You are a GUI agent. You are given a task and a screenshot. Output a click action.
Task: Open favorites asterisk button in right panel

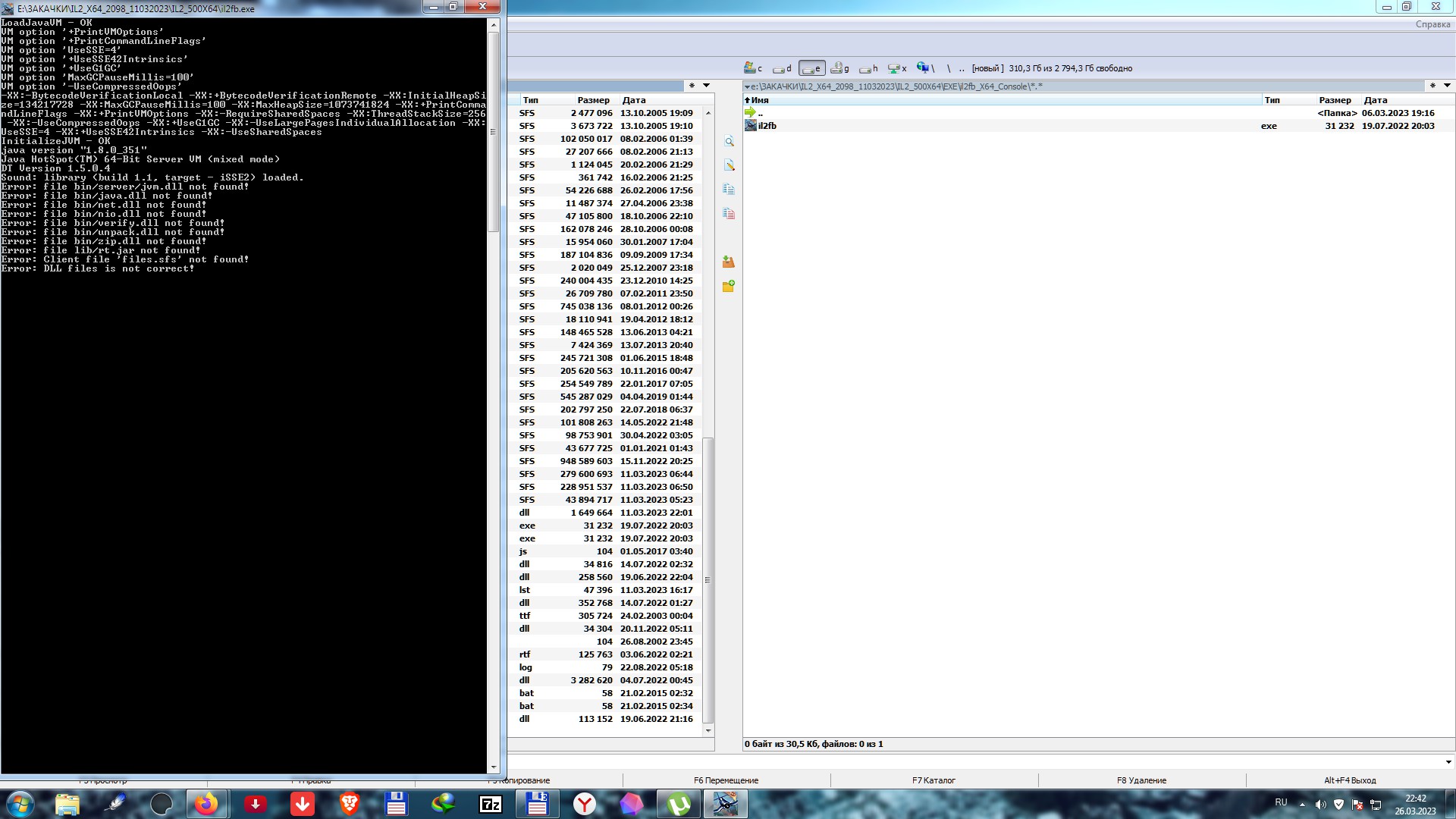[x=1432, y=86]
